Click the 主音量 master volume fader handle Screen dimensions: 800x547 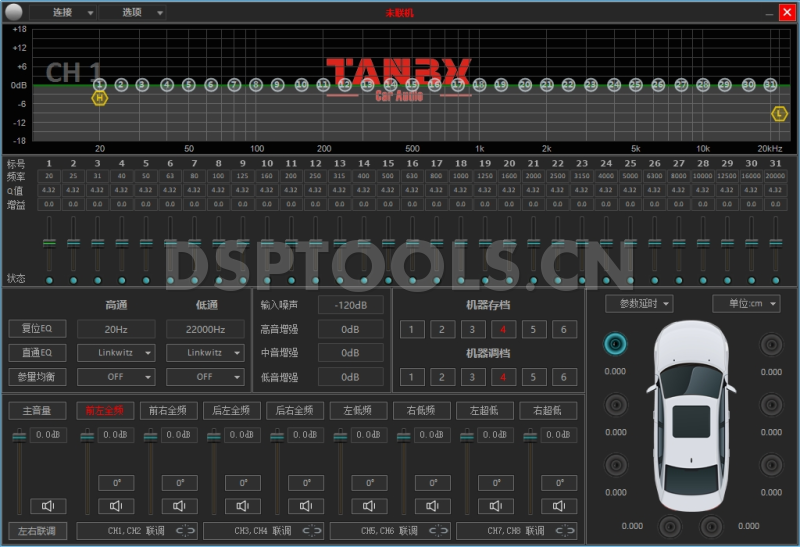click(x=19, y=436)
